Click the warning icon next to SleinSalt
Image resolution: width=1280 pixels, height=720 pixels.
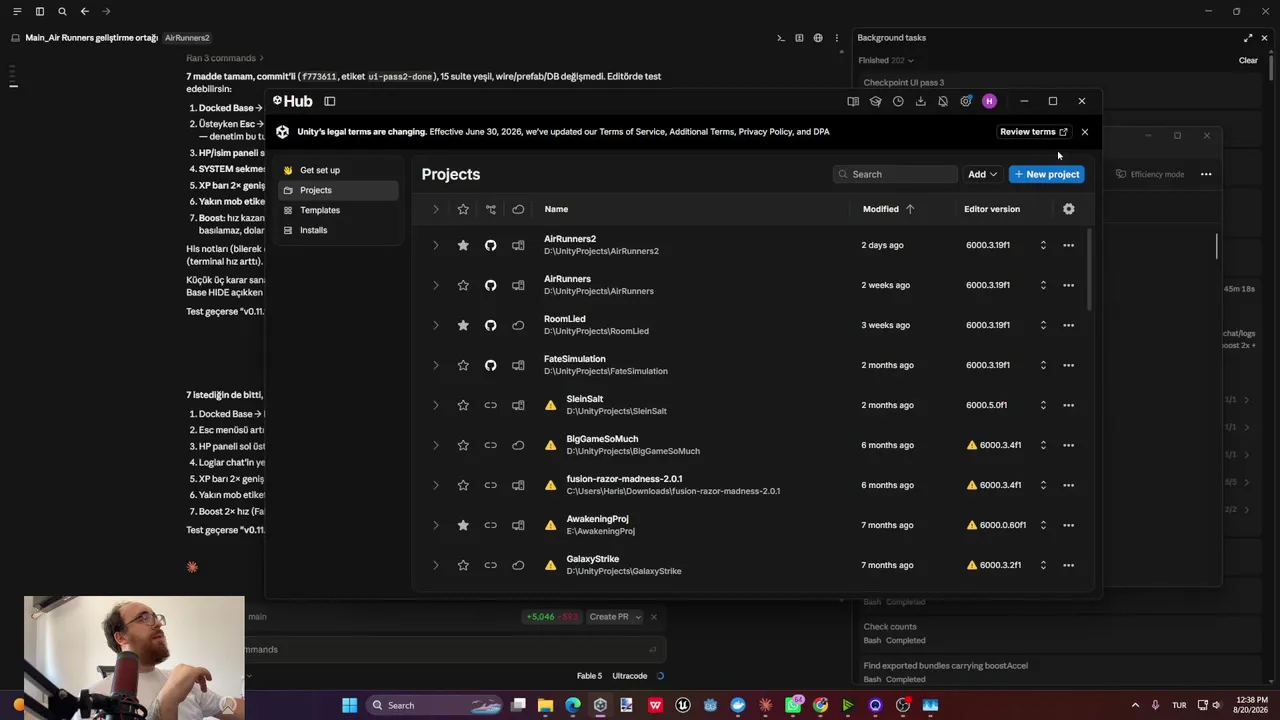click(x=551, y=405)
